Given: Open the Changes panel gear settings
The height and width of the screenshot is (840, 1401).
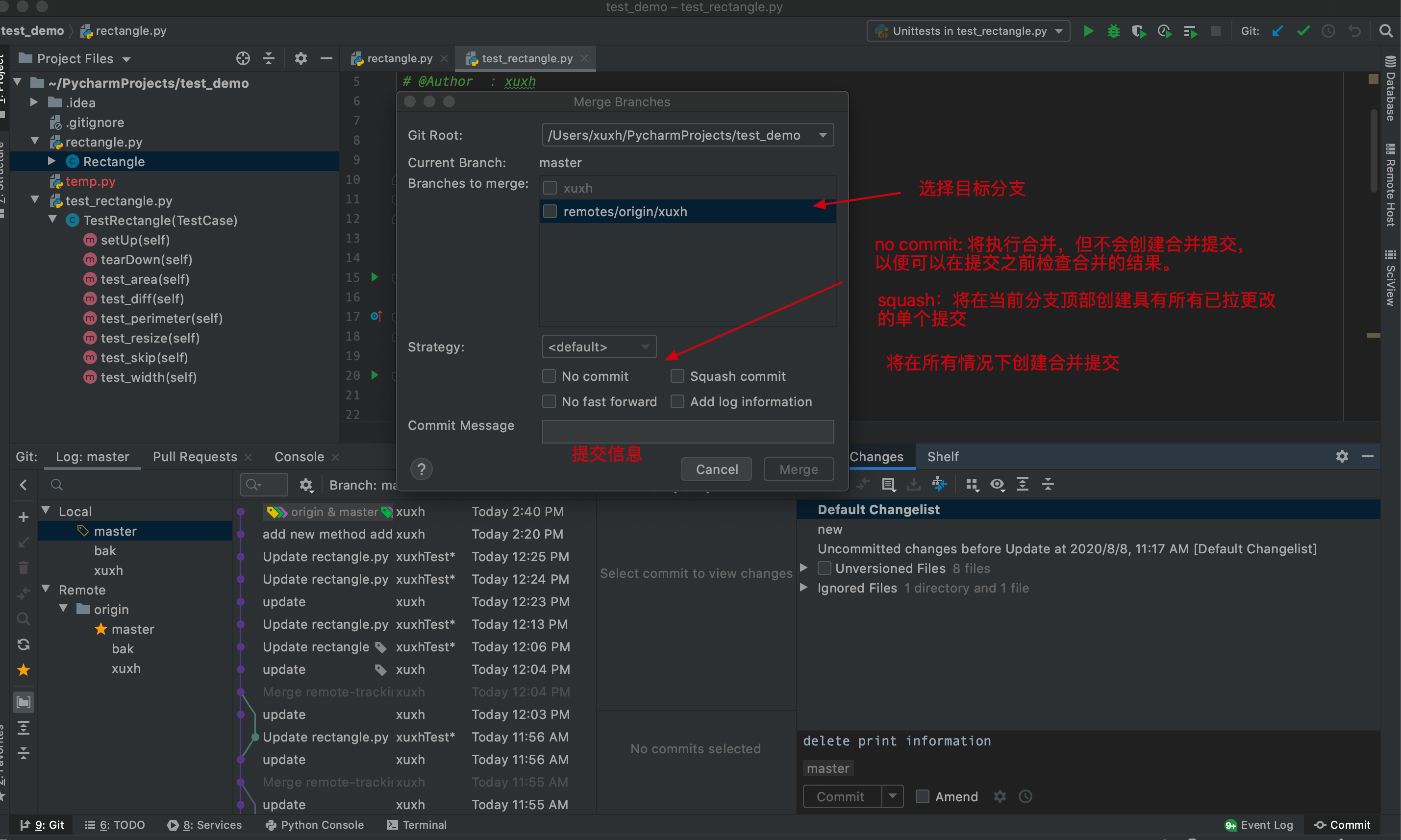Looking at the screenshot, I should point(1342,456).
